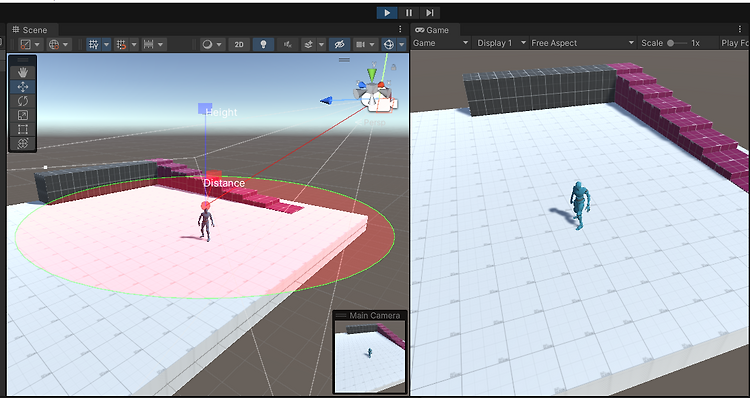Click the Distance handle red cube

click(214, 175)
